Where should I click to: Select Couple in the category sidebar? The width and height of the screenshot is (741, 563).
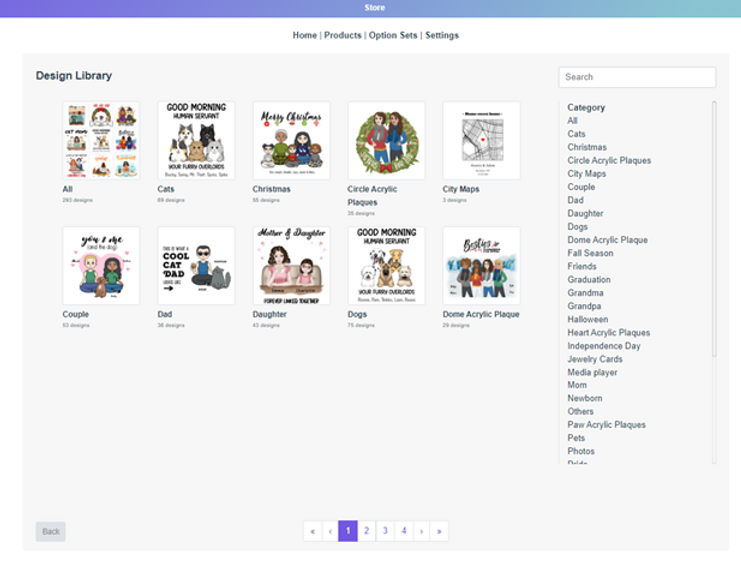pyautogui.click(x=581, y=187)
